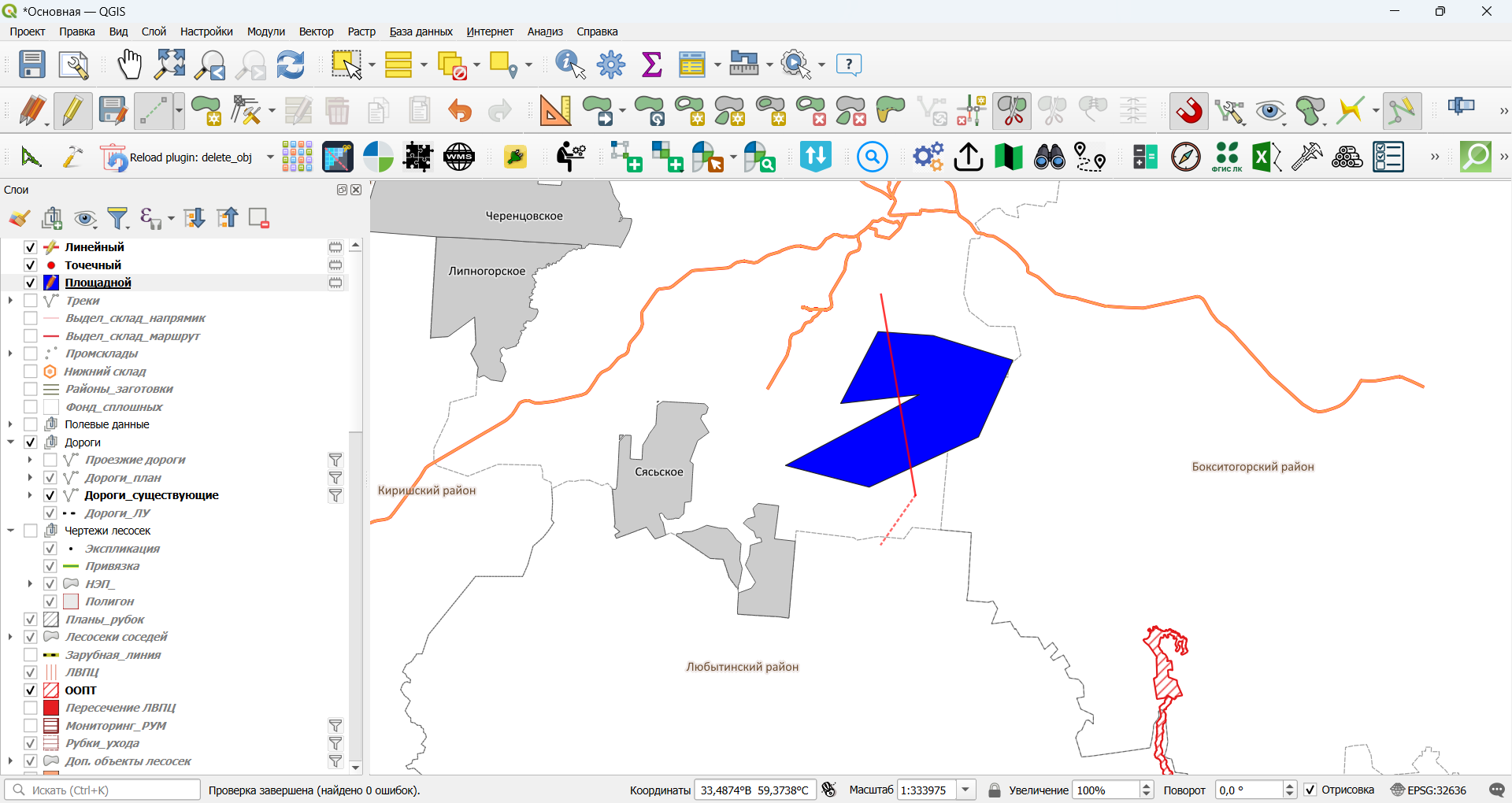Screen dimensions: 1512x803
Task: Toggle the Отрисовка render checkbox
Action: tap(1310, 790)
